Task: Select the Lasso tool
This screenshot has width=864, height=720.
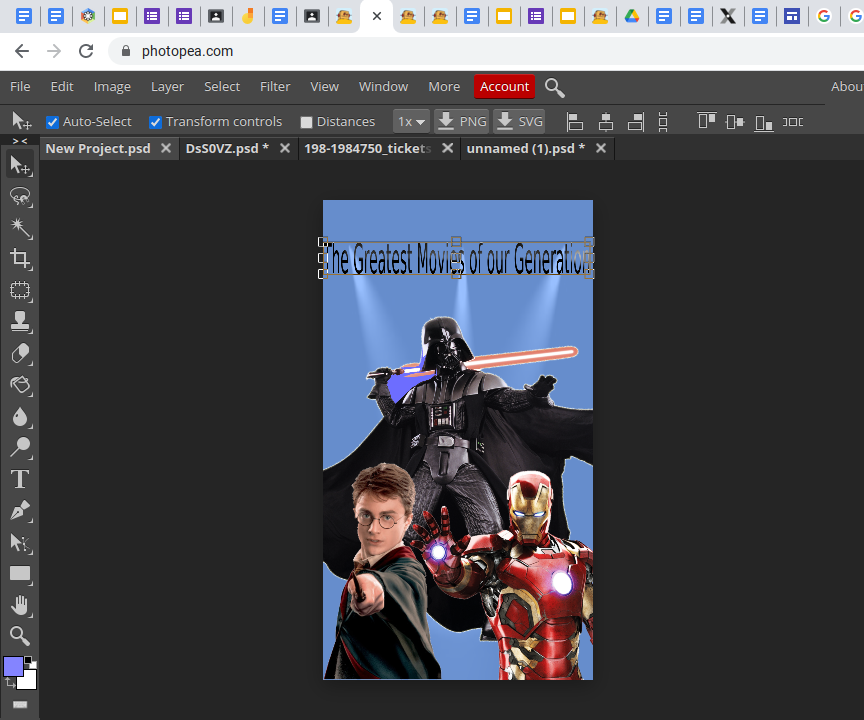Action: (20, 197)
